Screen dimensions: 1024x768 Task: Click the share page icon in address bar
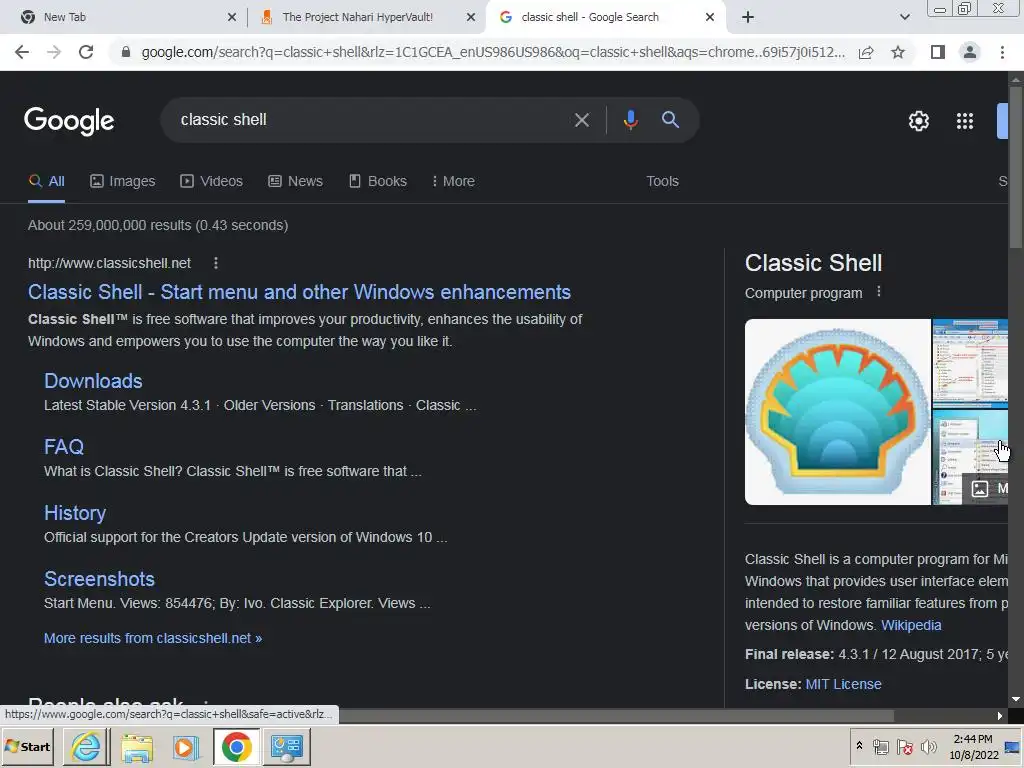[866, 52]
